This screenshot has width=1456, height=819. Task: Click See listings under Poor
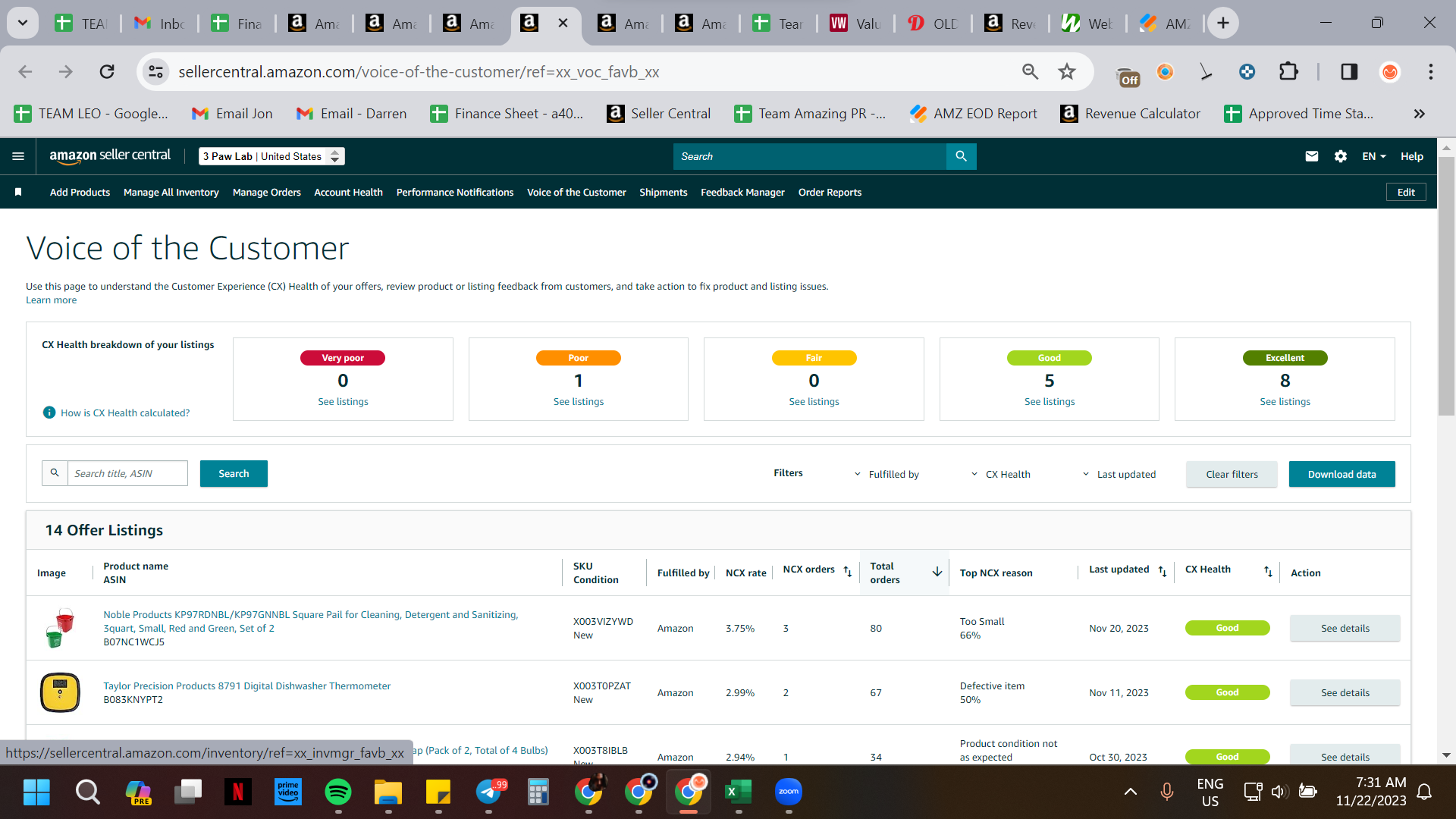click(x=579, y=401)
